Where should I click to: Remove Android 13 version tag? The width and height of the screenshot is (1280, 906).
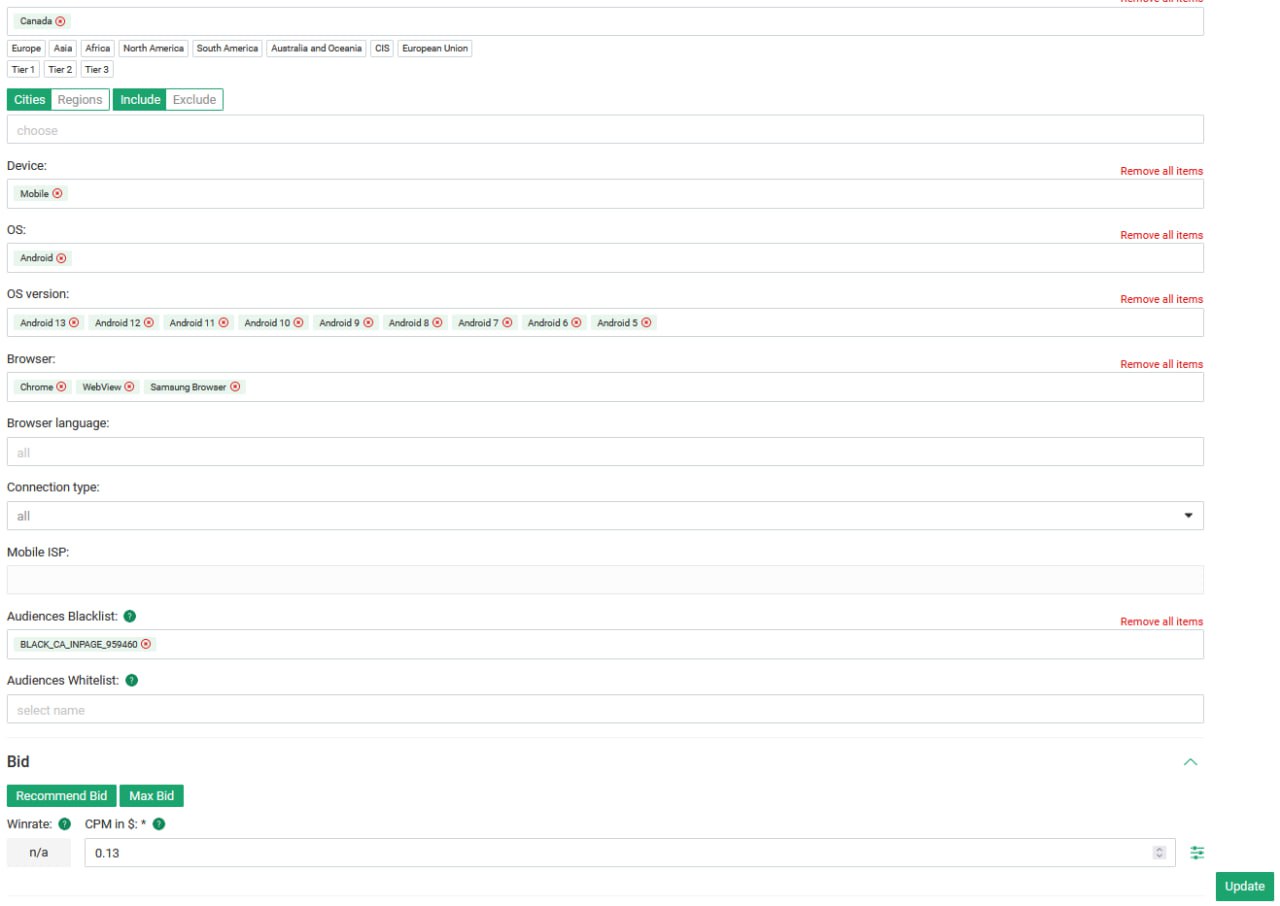74,323
